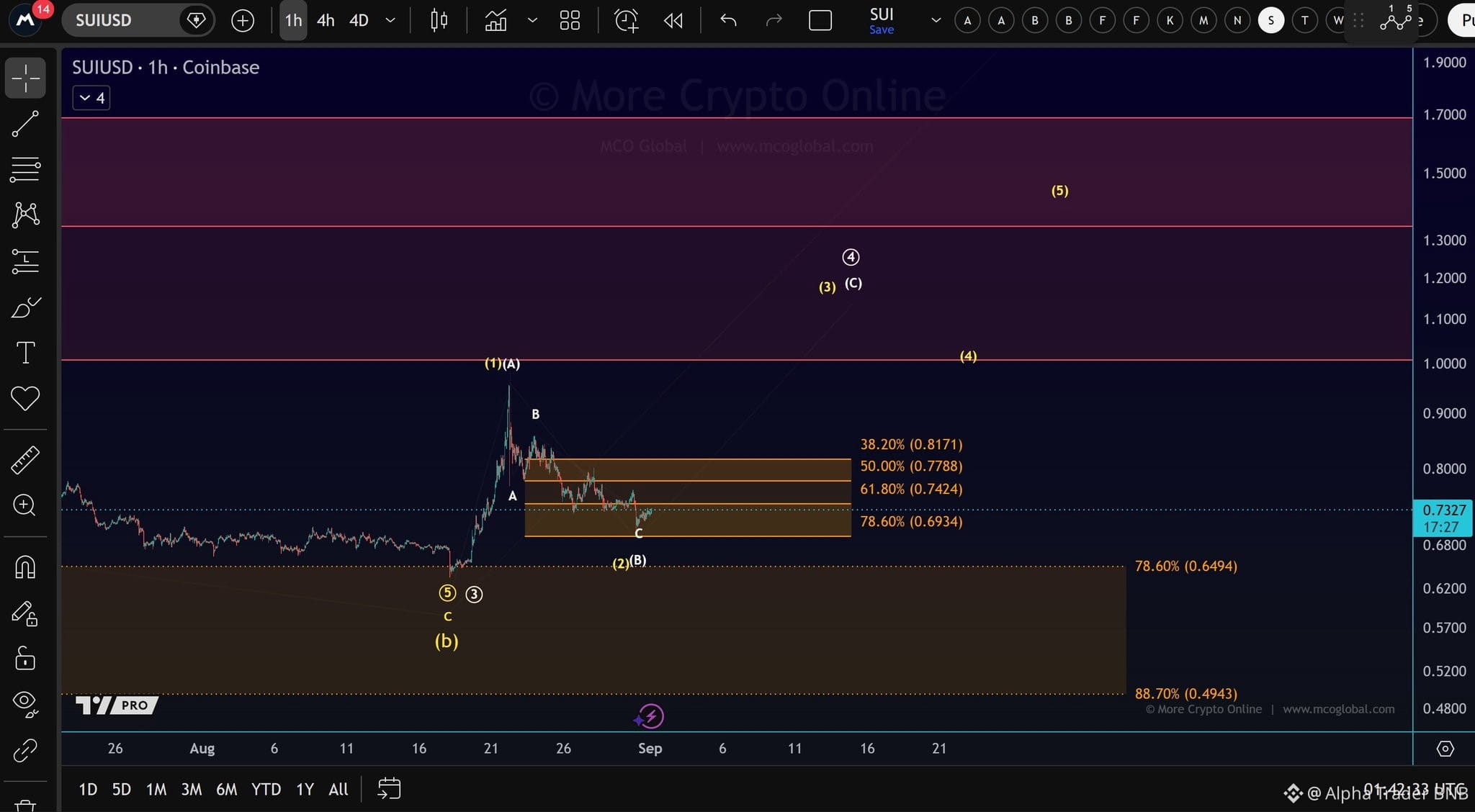
Task: Hide all drawings with eye icon
Action: tap(25, 702)
